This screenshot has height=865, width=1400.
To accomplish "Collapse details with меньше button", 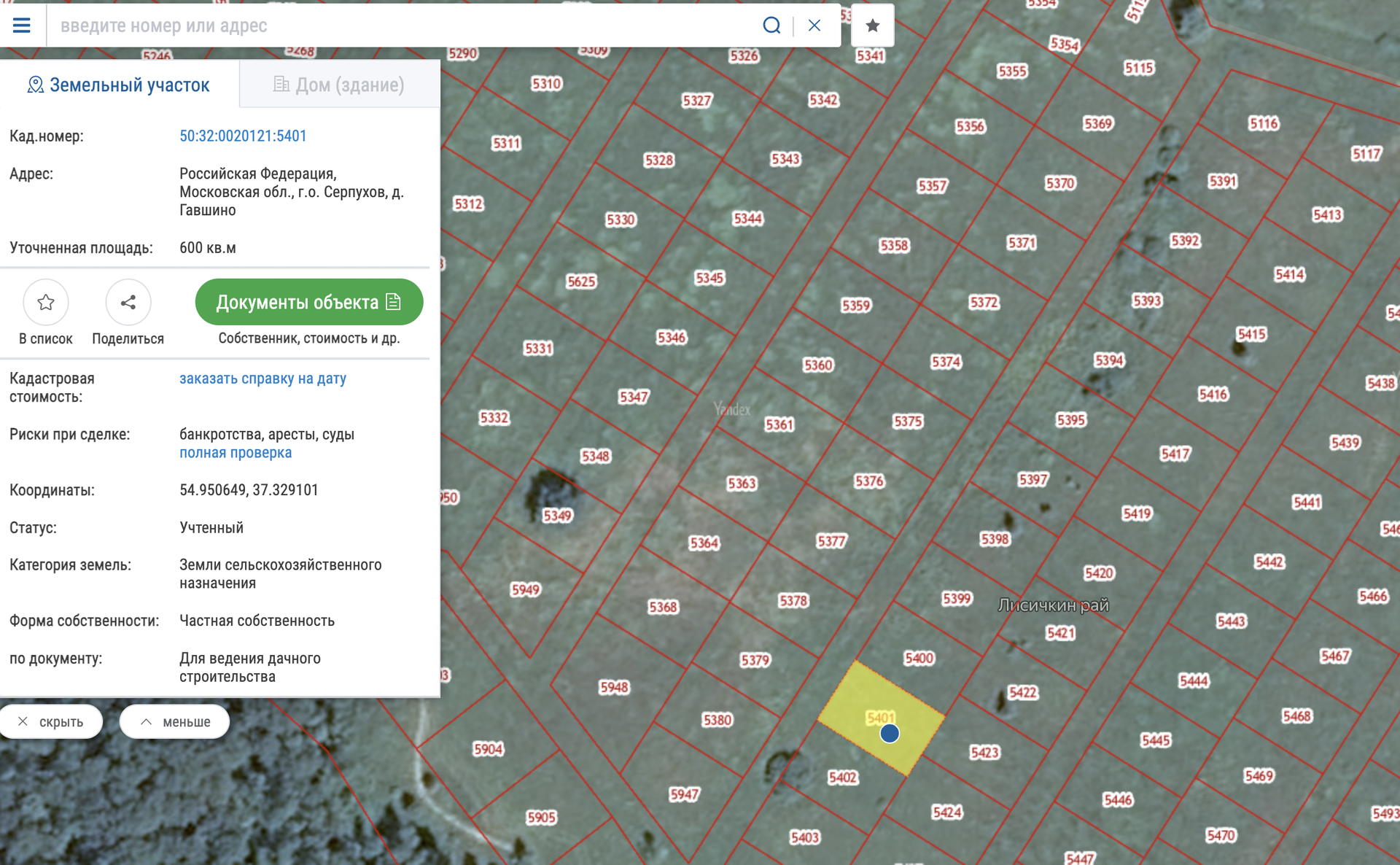I will pos(175,721).
